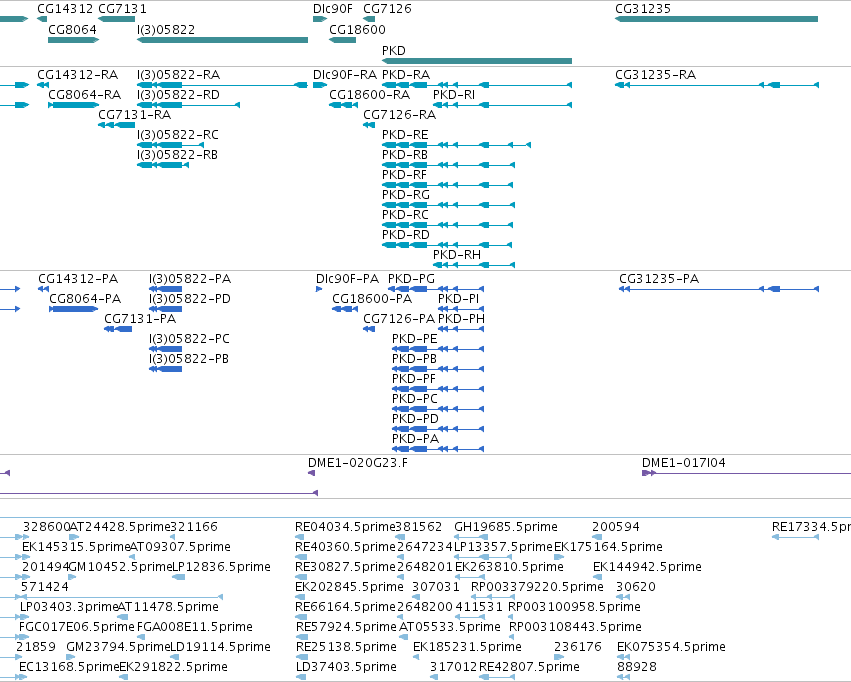Click protein CG14312-PA

pos(78,279)
